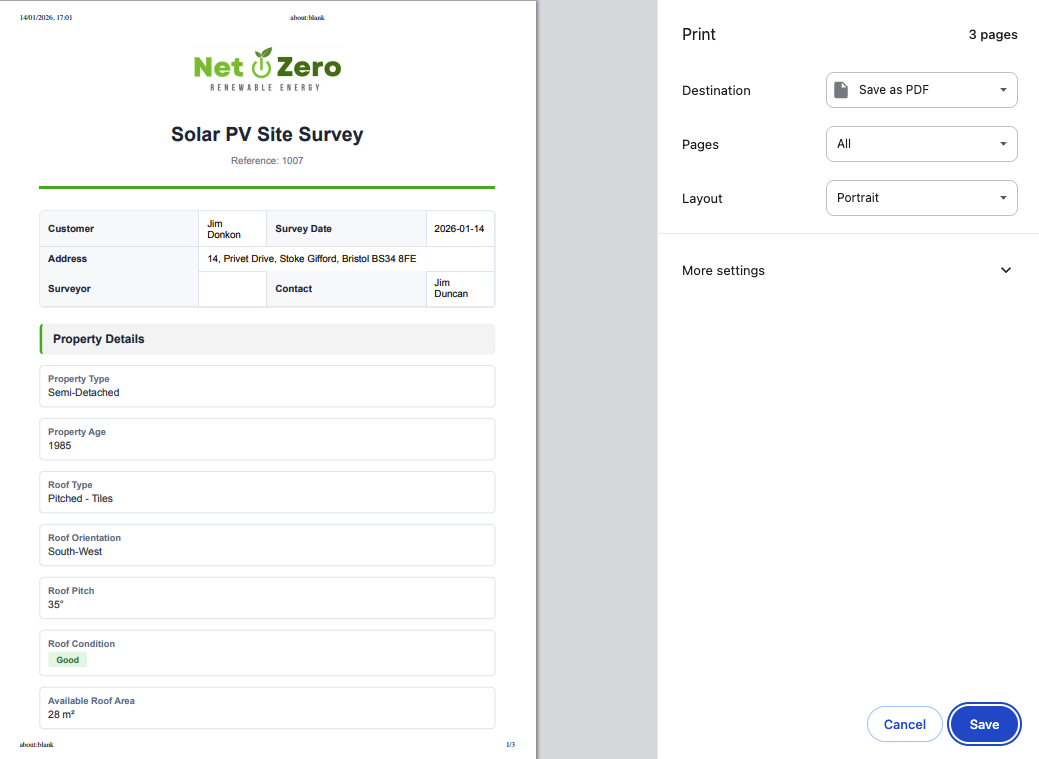
Task: Click the Net Zero logo in preview
Action: [x=267, y=69]
